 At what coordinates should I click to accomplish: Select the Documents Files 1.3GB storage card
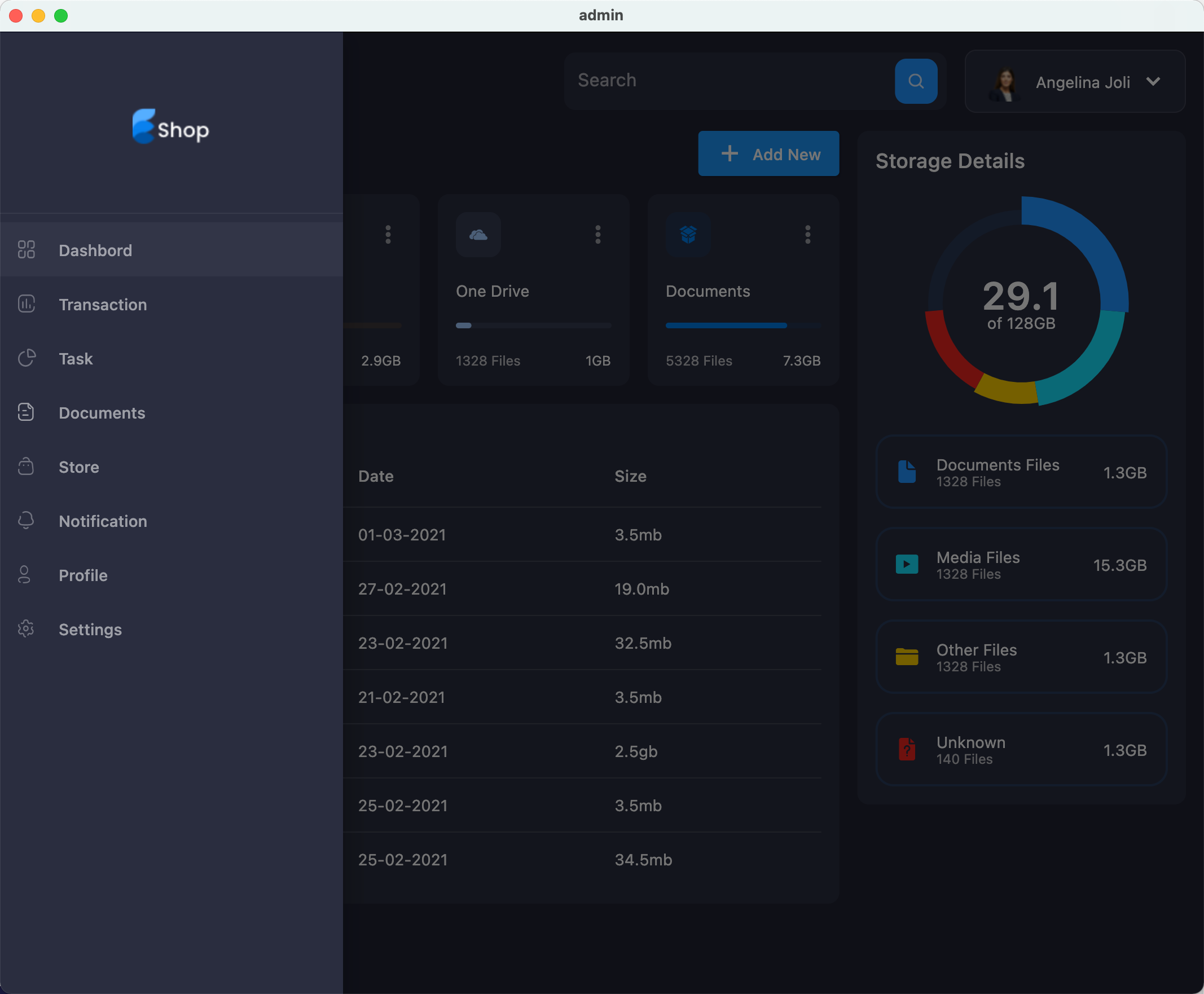click(x=1021, y=472)
